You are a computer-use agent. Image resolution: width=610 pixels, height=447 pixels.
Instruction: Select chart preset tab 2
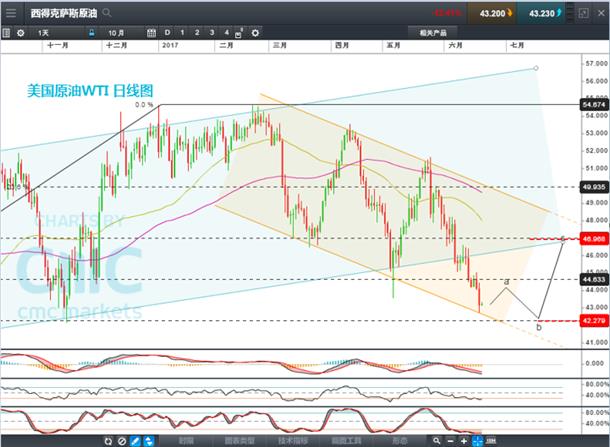pos(197,33)
